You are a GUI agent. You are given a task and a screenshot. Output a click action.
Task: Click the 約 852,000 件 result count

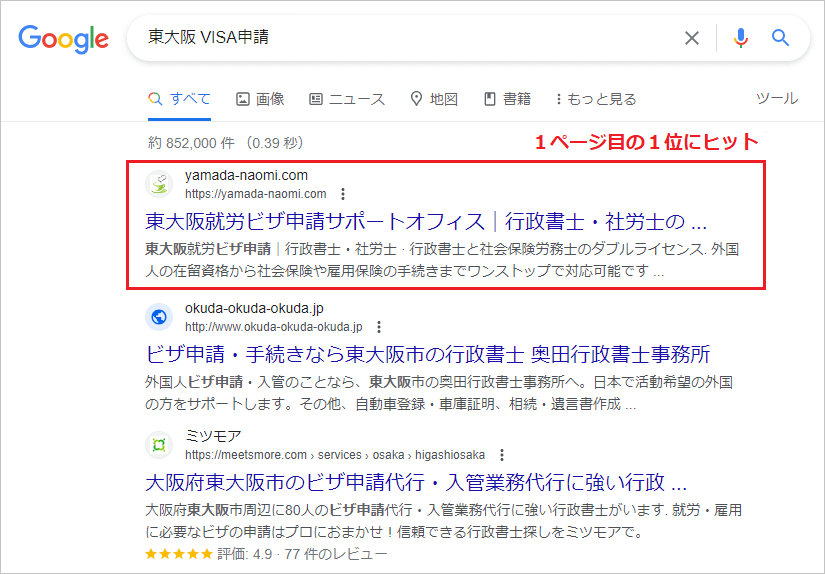[x=226, y=143]
